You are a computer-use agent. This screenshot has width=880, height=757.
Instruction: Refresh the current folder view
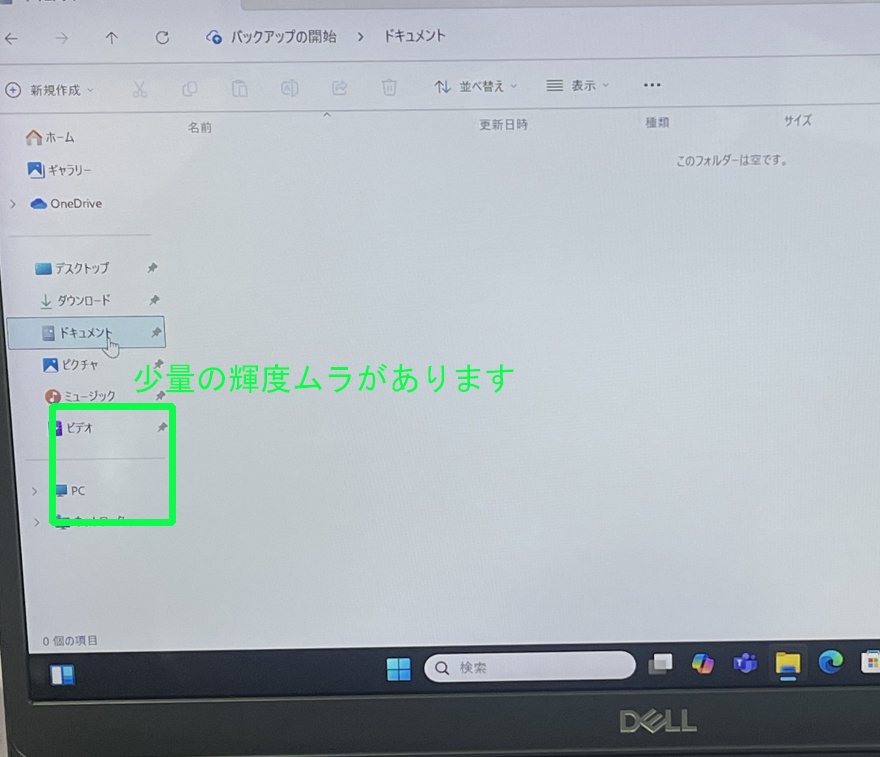click(162, 36)
